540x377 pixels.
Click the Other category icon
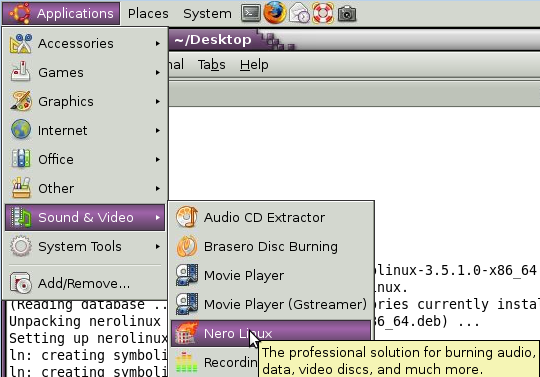21,188
